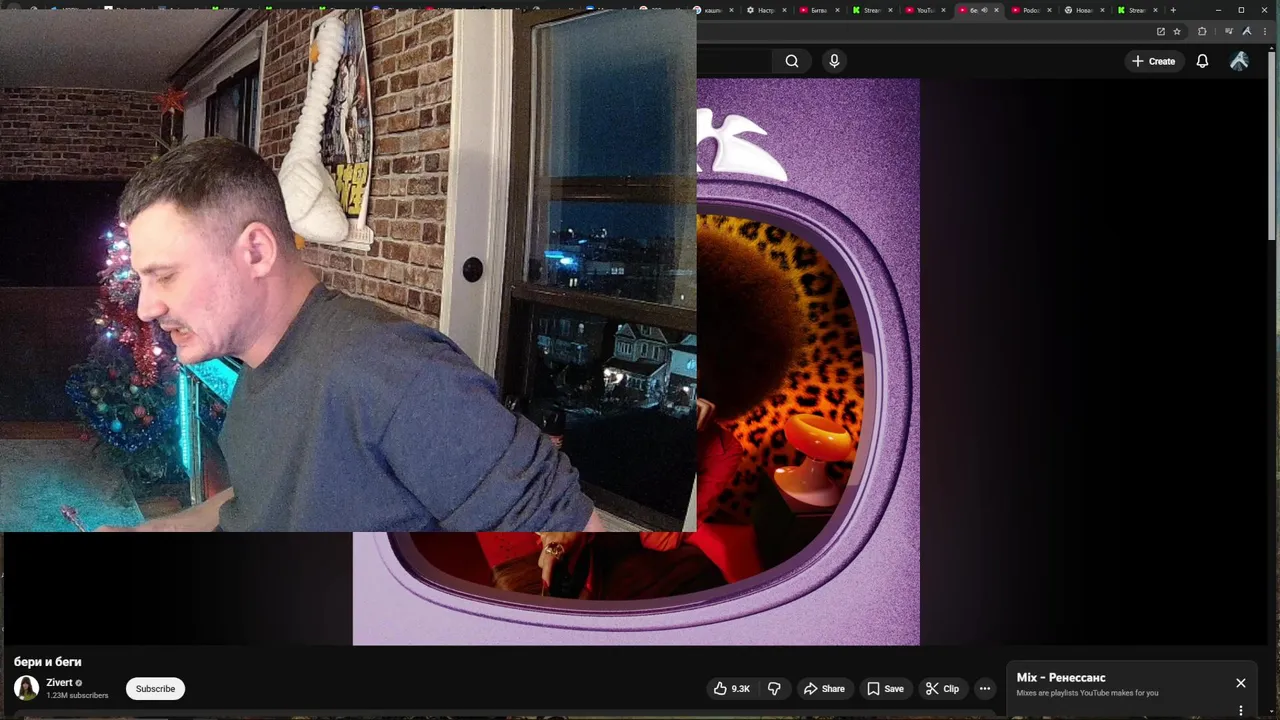
Task: Switch to the Podoc YouTube tab
Action: [1031, 10]
